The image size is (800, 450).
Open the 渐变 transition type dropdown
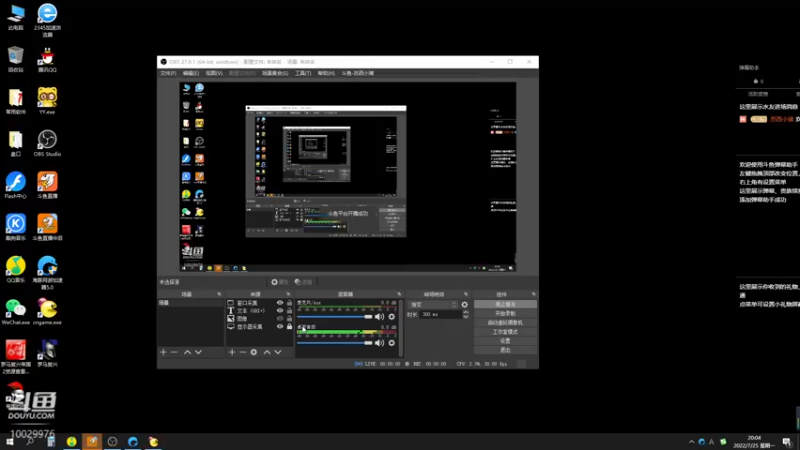pyautogui.click(x=433, y=305)
